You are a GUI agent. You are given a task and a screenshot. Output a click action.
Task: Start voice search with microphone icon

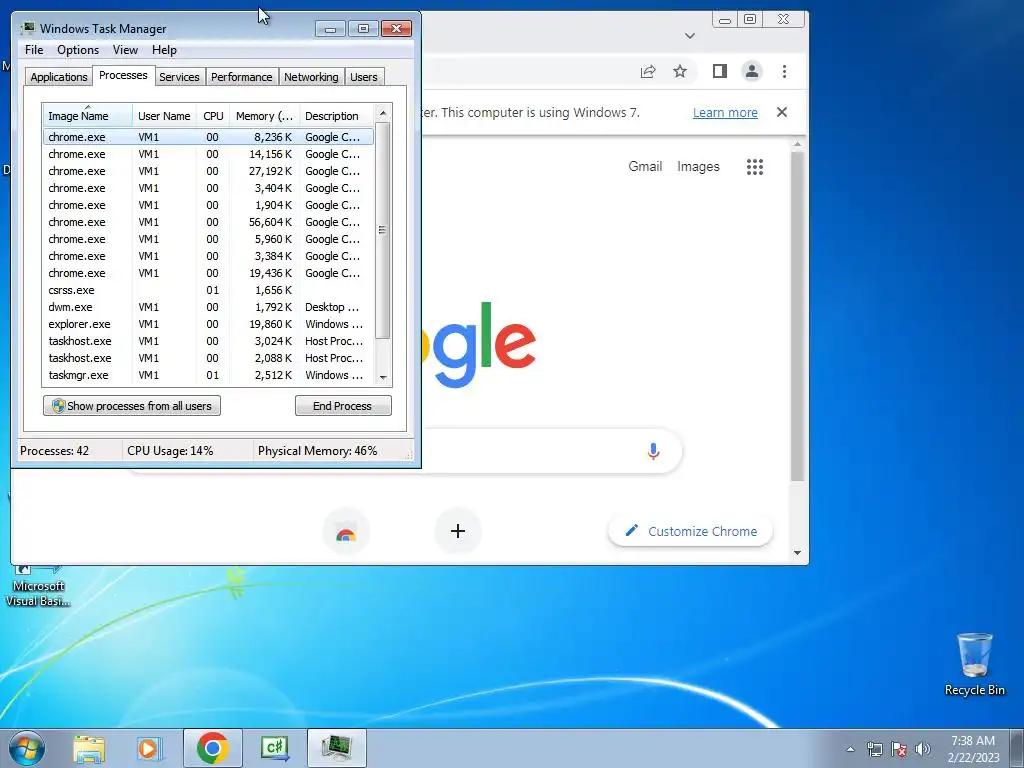(x=653, y=451)
